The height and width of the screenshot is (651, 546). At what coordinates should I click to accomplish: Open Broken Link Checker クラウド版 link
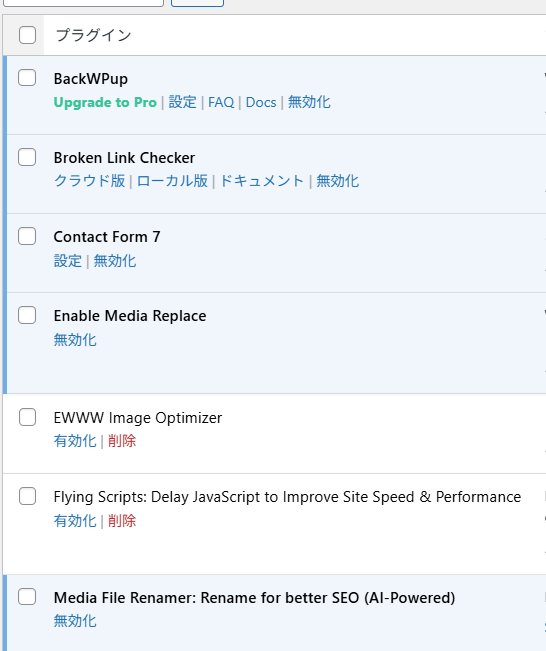pos(89,181)
